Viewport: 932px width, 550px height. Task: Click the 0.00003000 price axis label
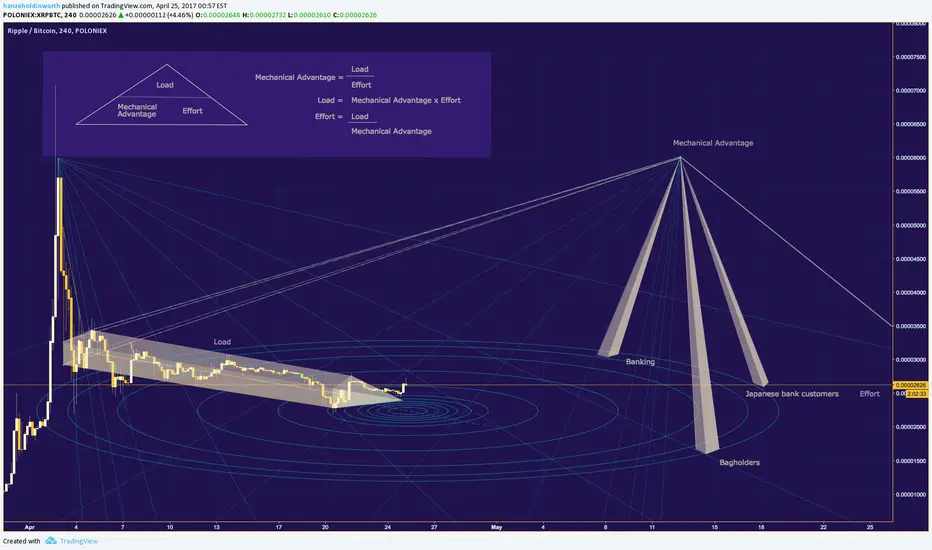point(911,360)
